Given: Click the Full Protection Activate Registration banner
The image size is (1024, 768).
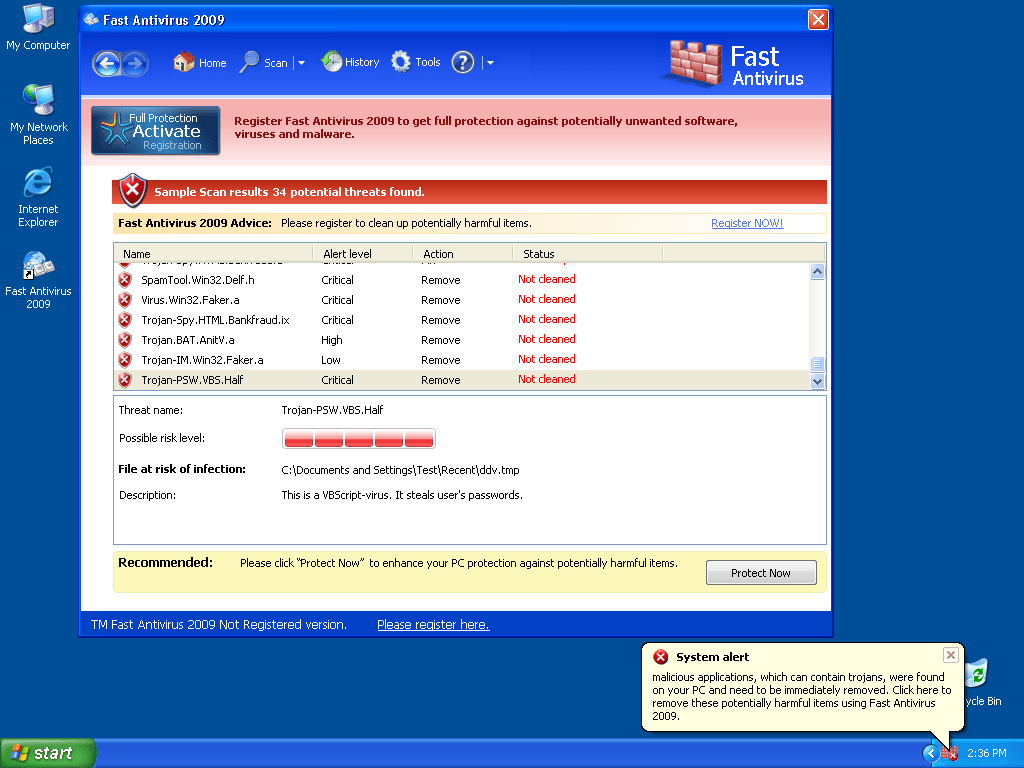Looking at the screenshot, I should 156,131.
